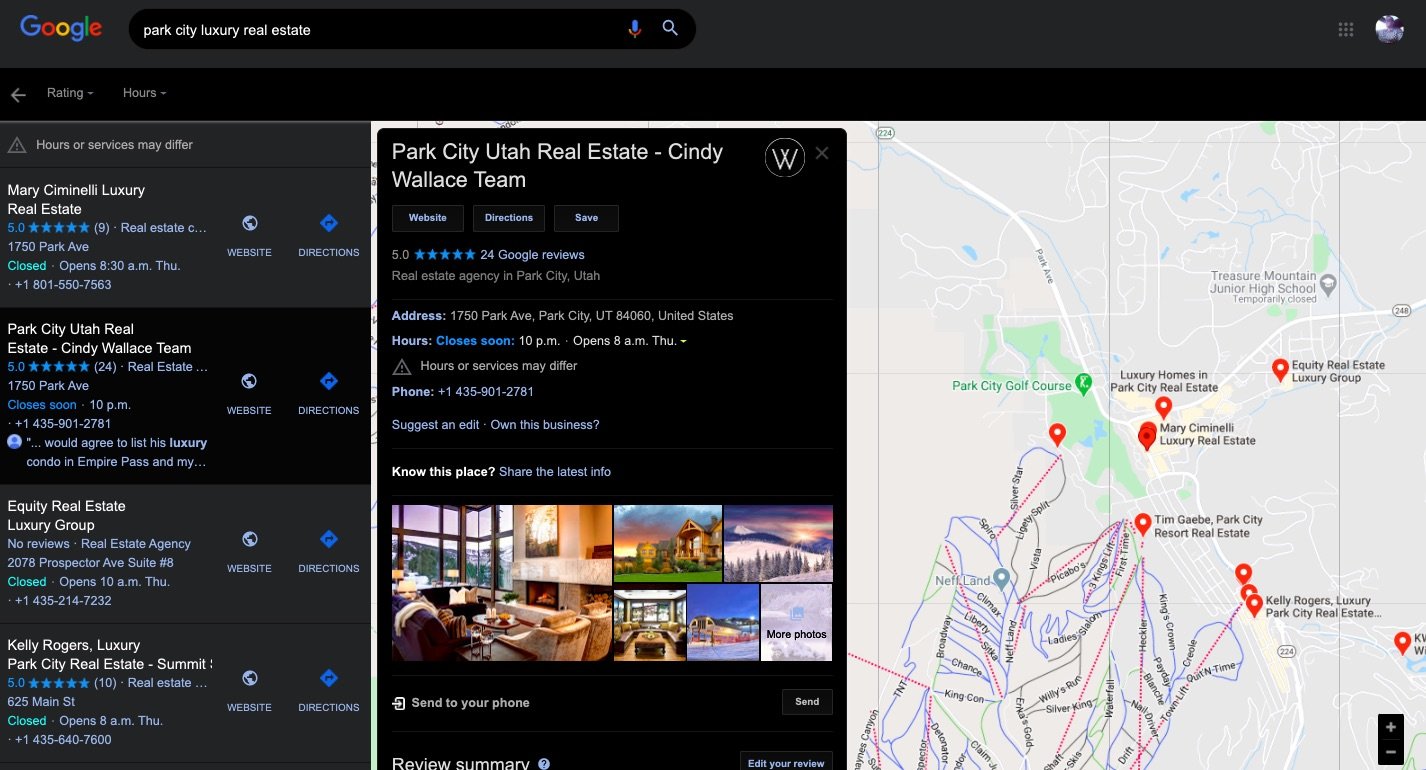This screenshot has height=770, width=1426.
Task: Click the Directions button in details panel
Action: [509, 218]
